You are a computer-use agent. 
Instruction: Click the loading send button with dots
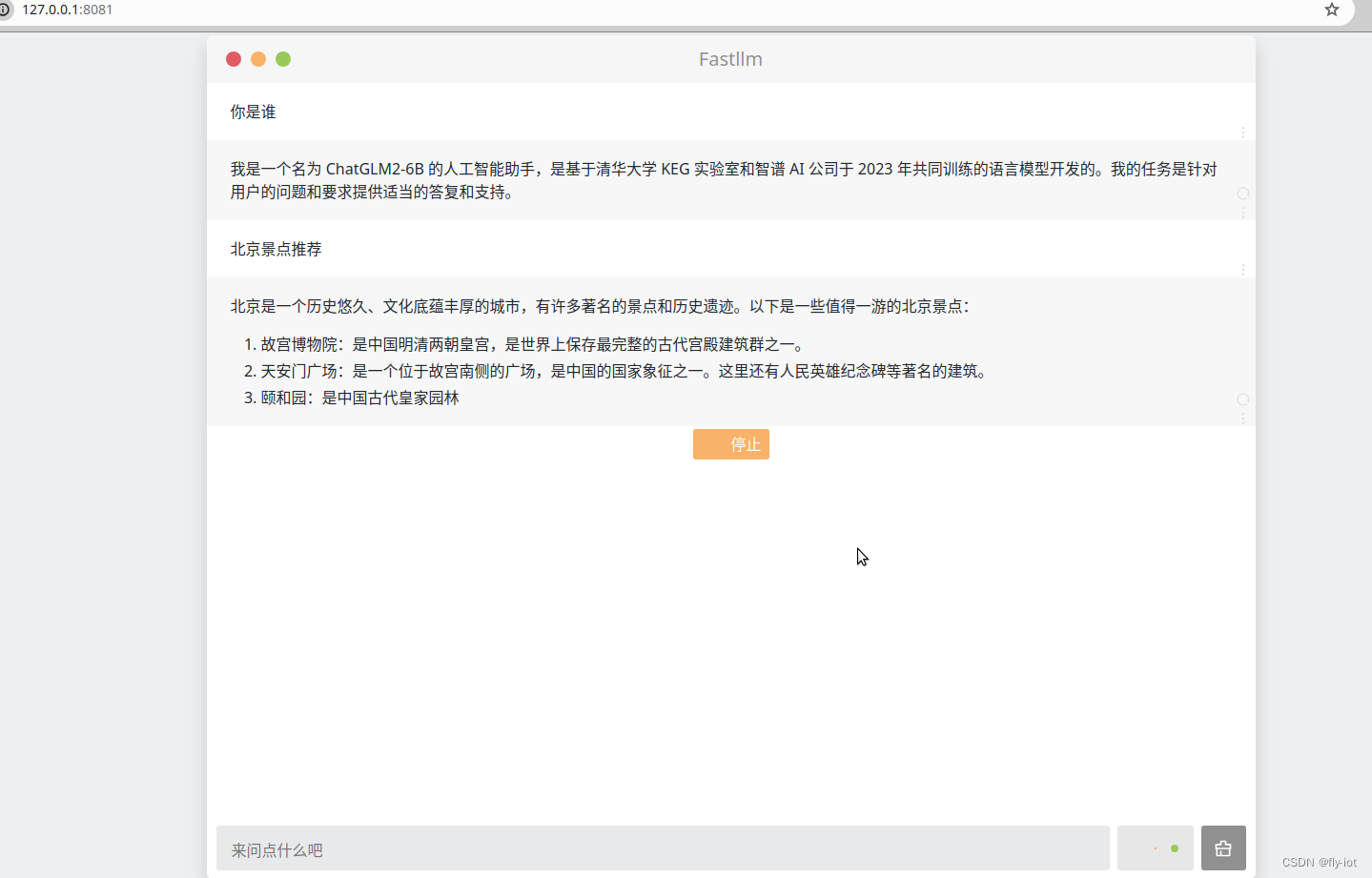coord(1155,847)
